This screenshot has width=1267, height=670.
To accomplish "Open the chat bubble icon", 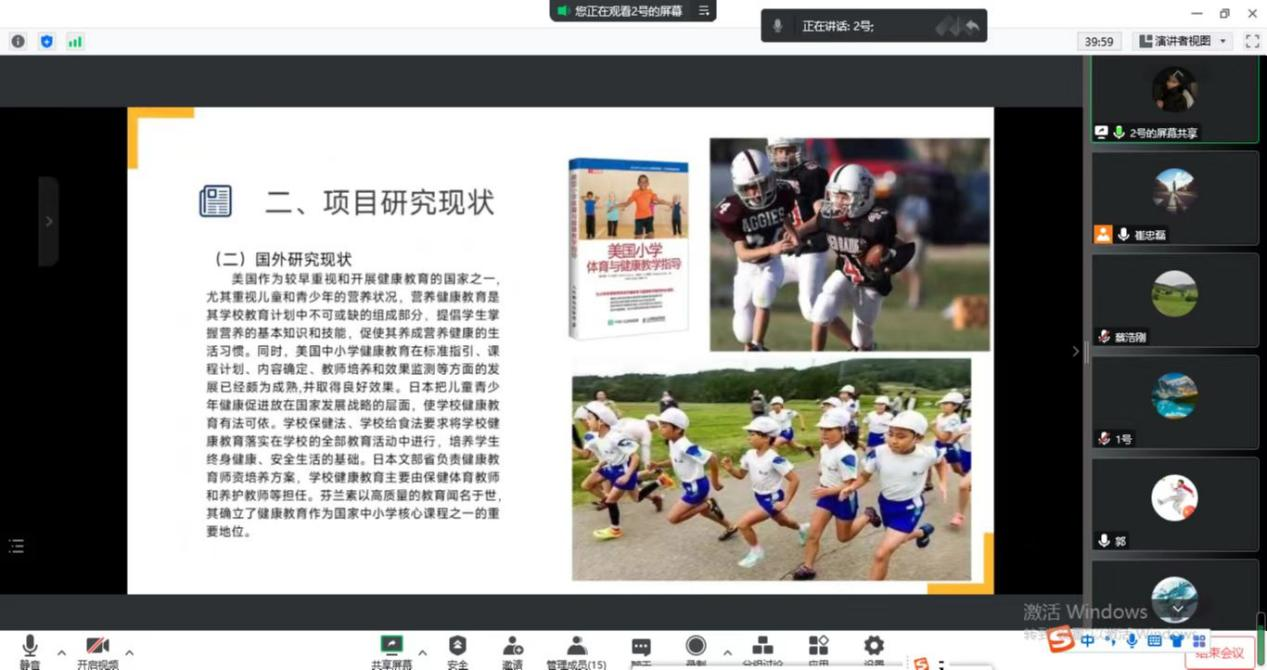I will click(641, 648).
